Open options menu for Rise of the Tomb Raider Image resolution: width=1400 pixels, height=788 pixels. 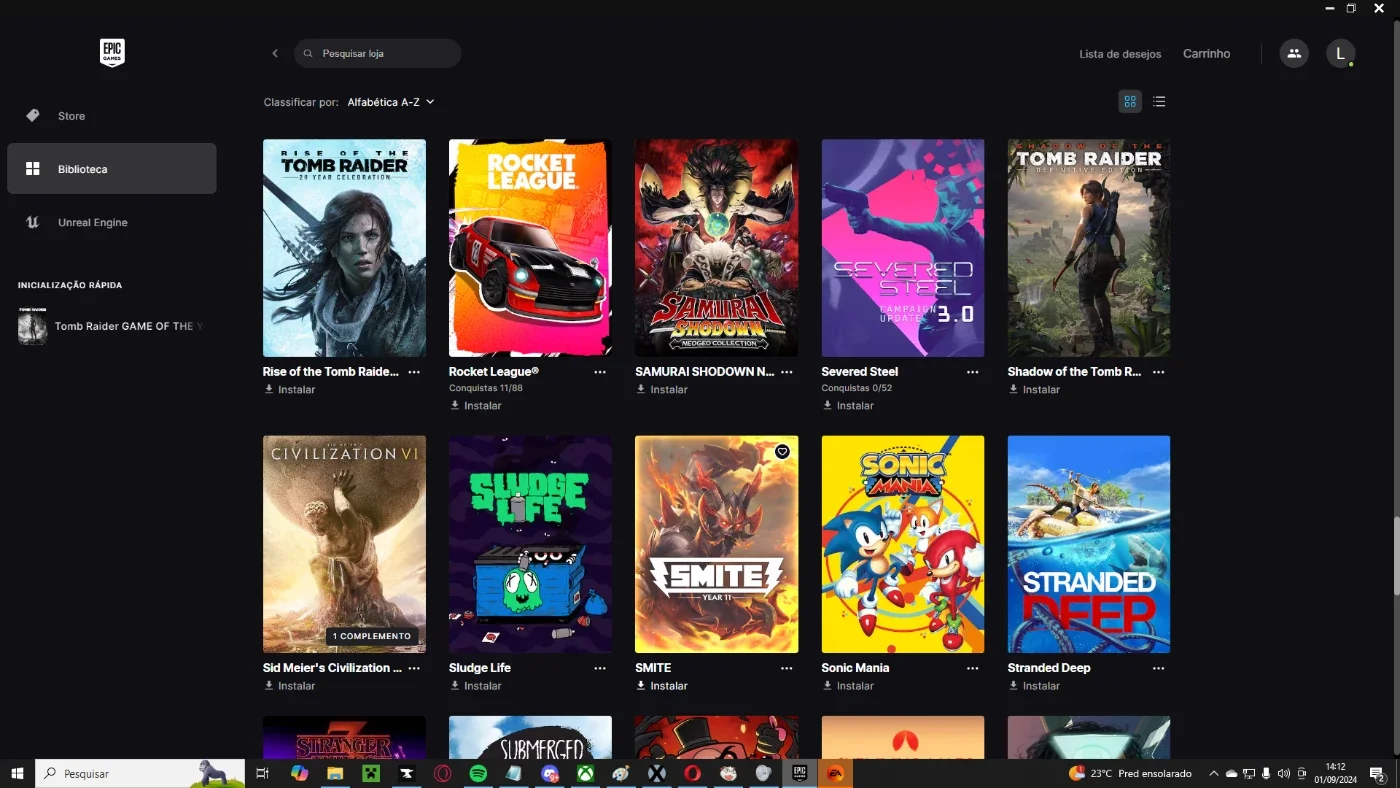414,372
